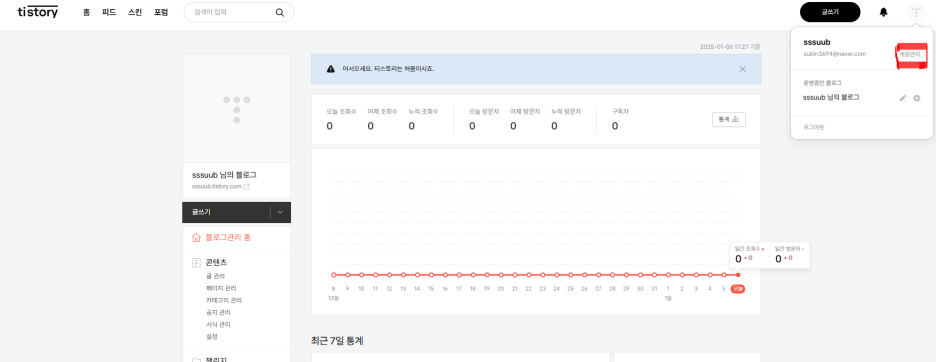Click the 오늘 marker on chart axis
The image size is (936, 362).
pos(738,289)
